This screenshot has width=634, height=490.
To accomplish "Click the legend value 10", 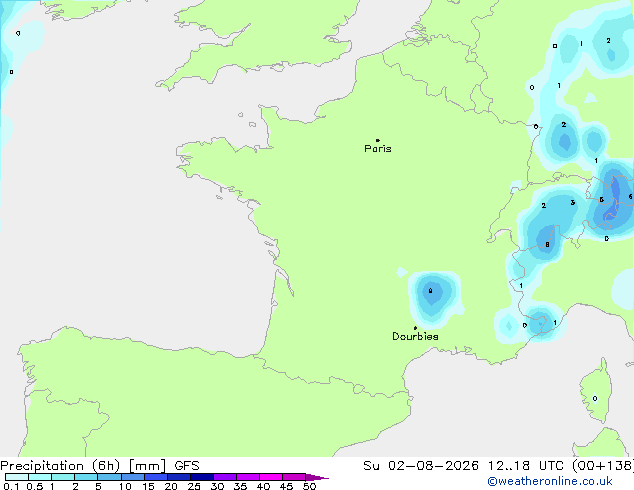I will pos(125,486).
